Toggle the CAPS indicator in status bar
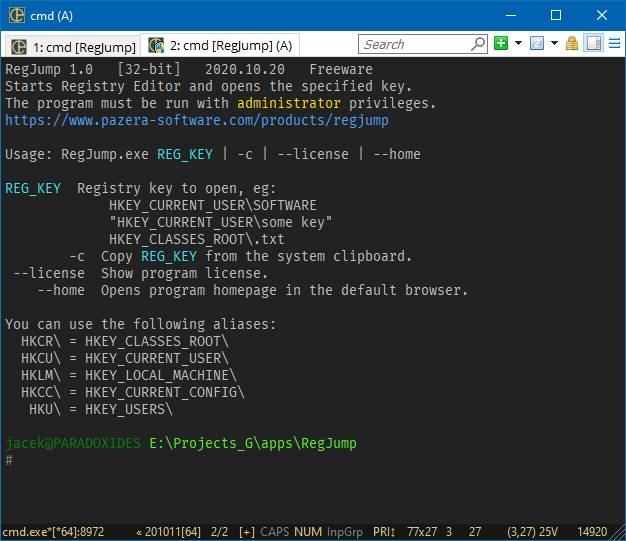Image resolution: width=626 pixels, height=541 pixels. click(274, 532)
